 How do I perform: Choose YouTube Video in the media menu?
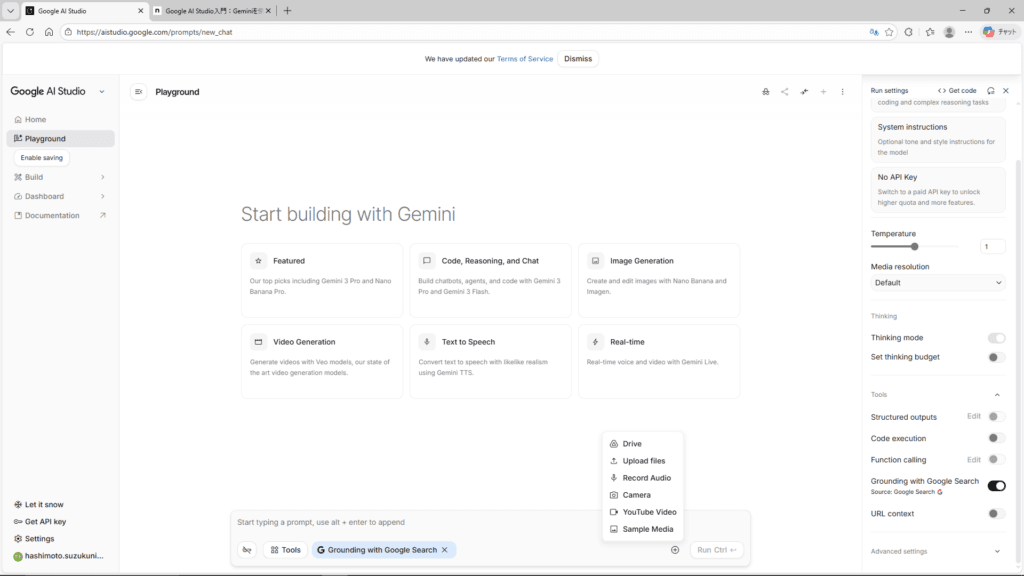coord(649,512)
